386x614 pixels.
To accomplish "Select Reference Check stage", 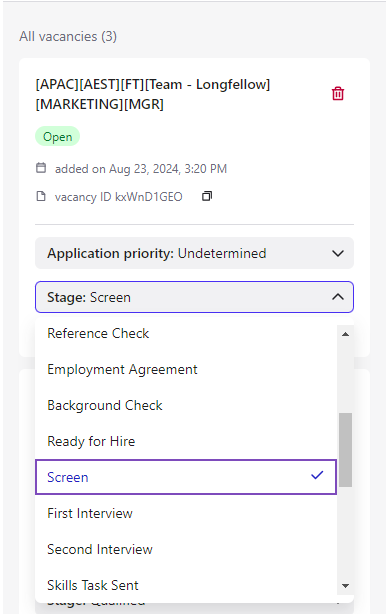I will tap(186, 333).
